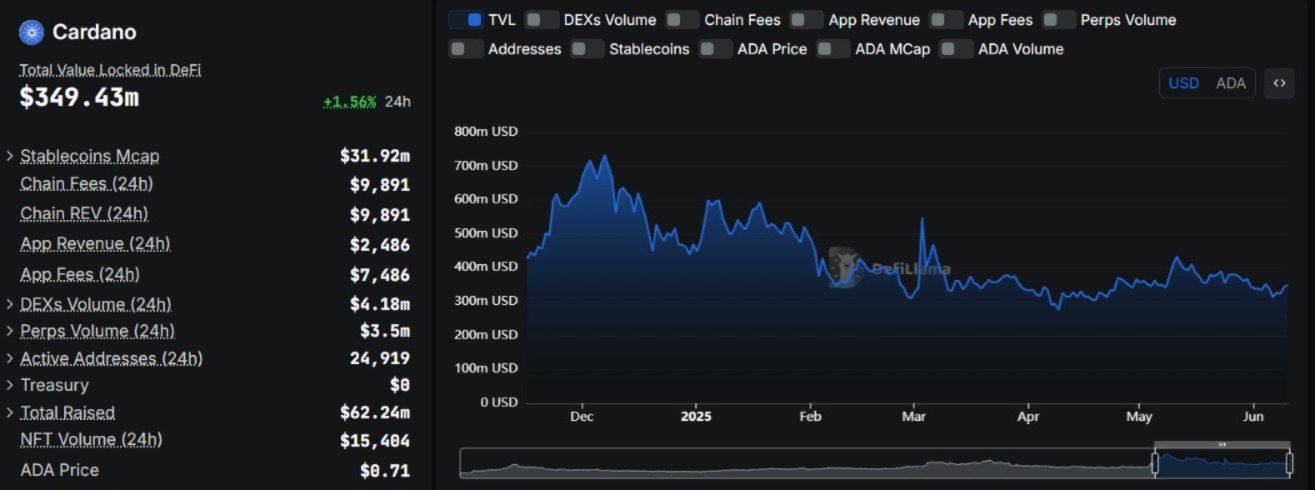Enable the ADA Price series
This screenshot has height=490, width=1315.
716,49
